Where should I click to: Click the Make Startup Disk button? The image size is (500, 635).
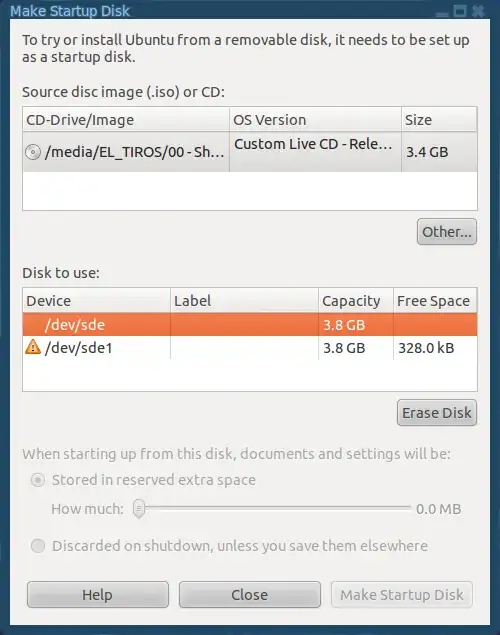click(402, 595)
